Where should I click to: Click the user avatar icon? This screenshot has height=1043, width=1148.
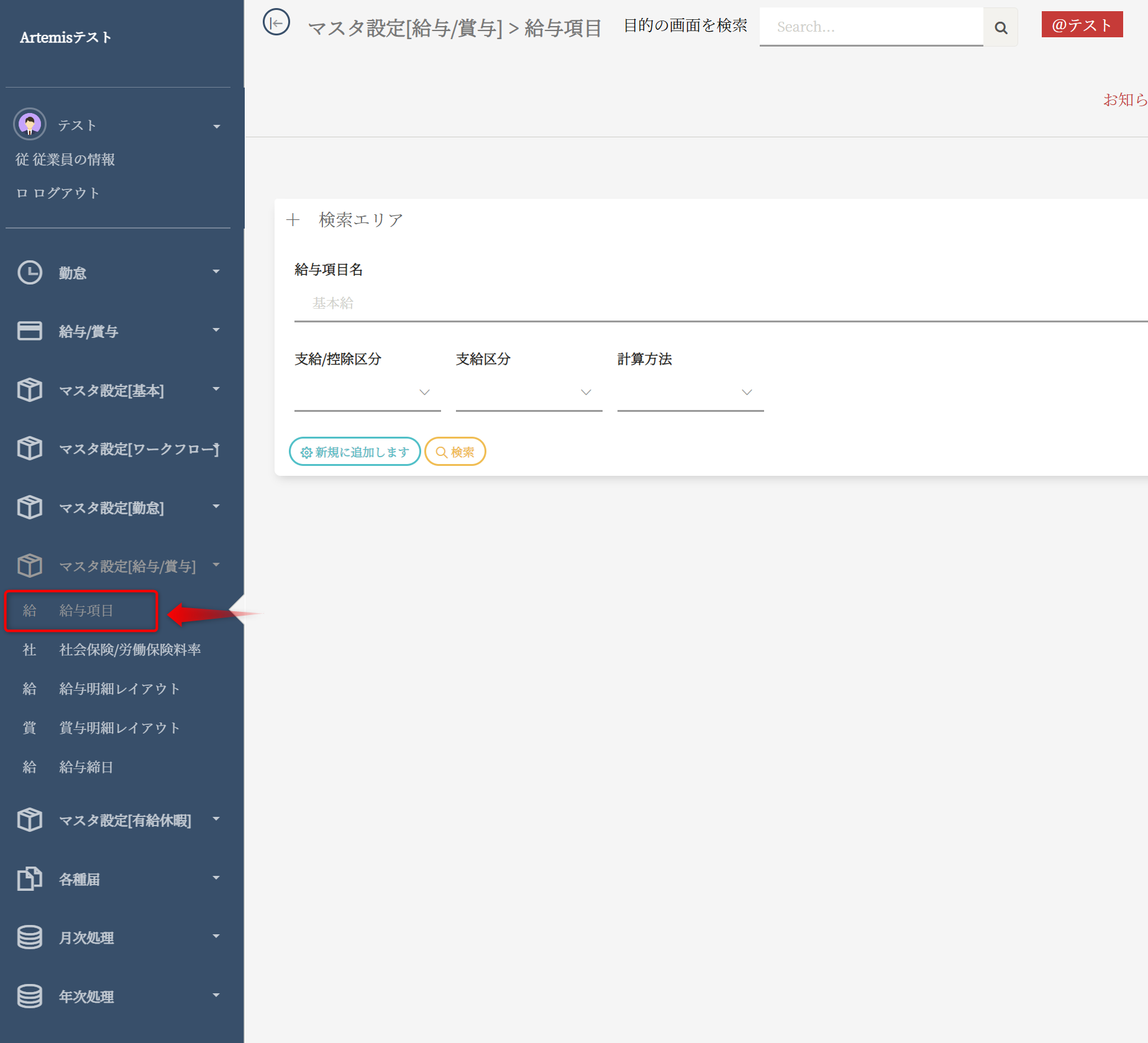click(29, 124)
